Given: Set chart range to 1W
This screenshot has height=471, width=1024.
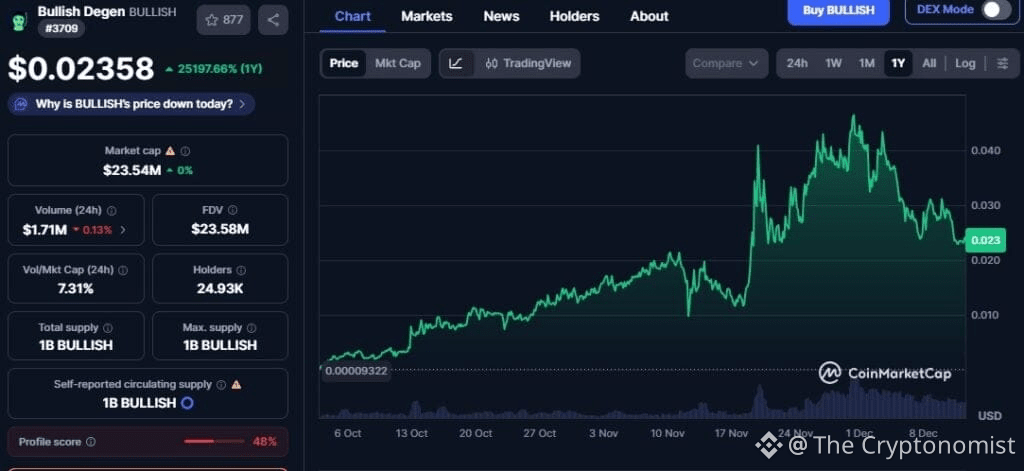Looking at the screenshot, I should coord(833,63).
